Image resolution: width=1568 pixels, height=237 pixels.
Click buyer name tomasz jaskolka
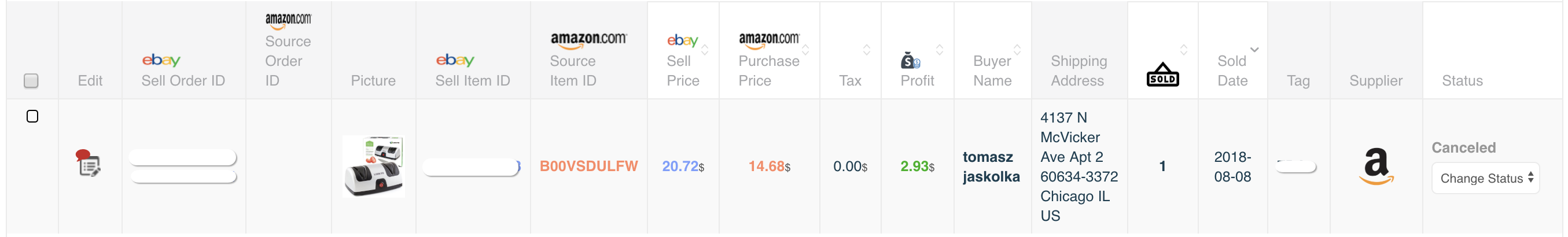tap(991, 166)
